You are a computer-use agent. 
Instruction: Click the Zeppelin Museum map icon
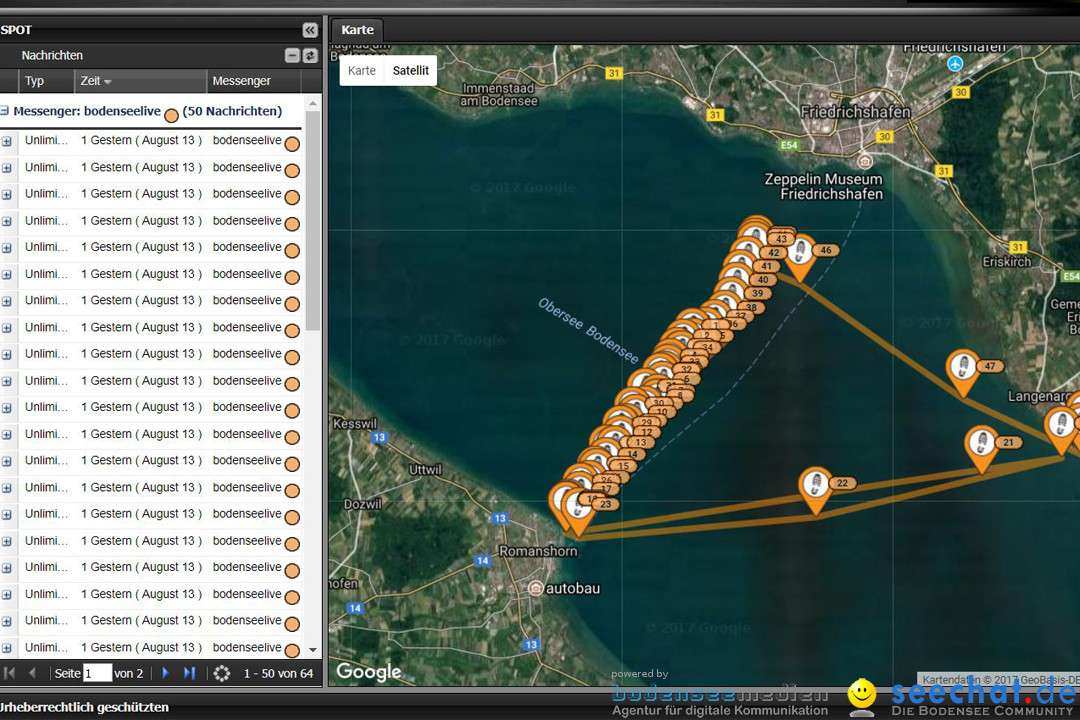(865, 162)
